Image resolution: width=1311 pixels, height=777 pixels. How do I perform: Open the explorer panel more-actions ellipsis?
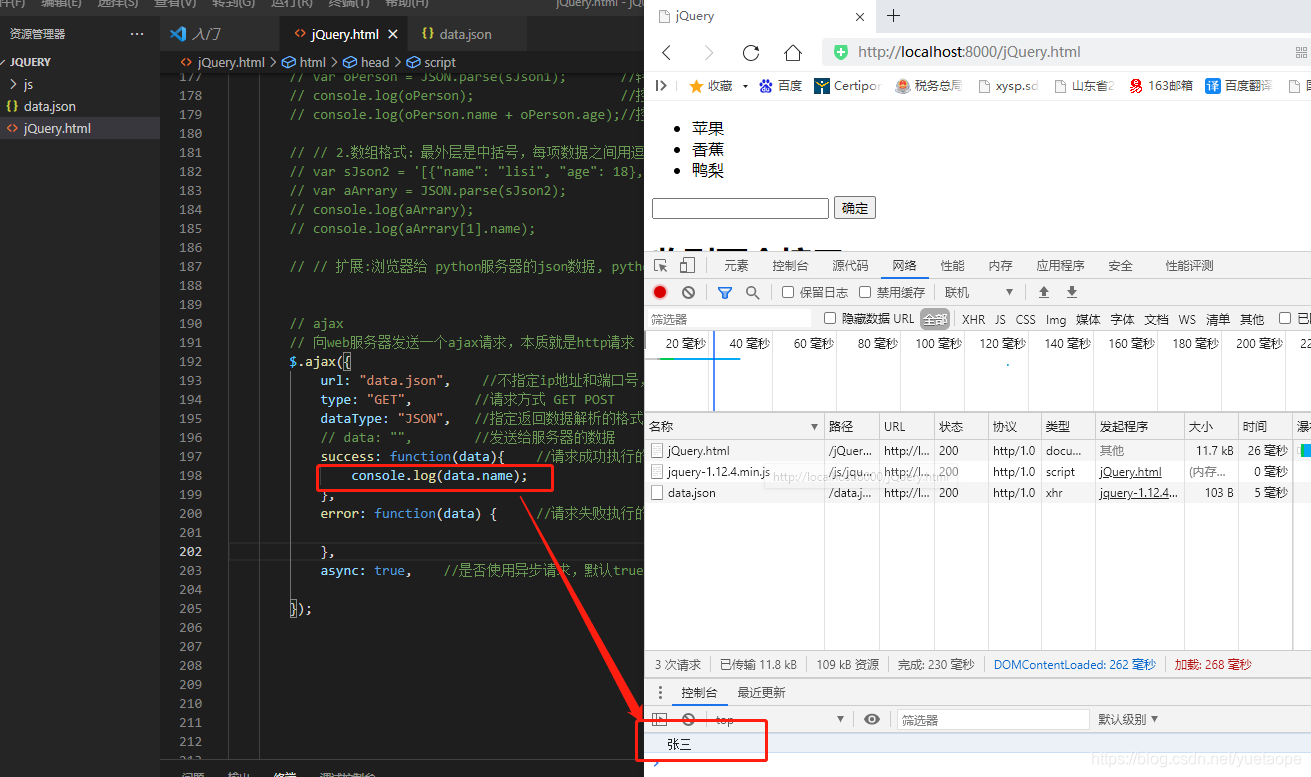pyautogui.click(x=137, y=34)
